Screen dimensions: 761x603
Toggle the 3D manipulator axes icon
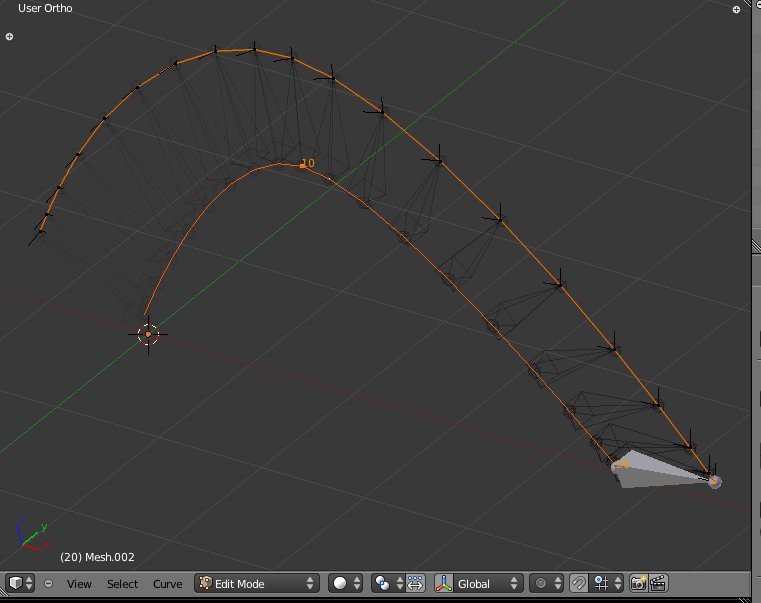pos(444,583)
